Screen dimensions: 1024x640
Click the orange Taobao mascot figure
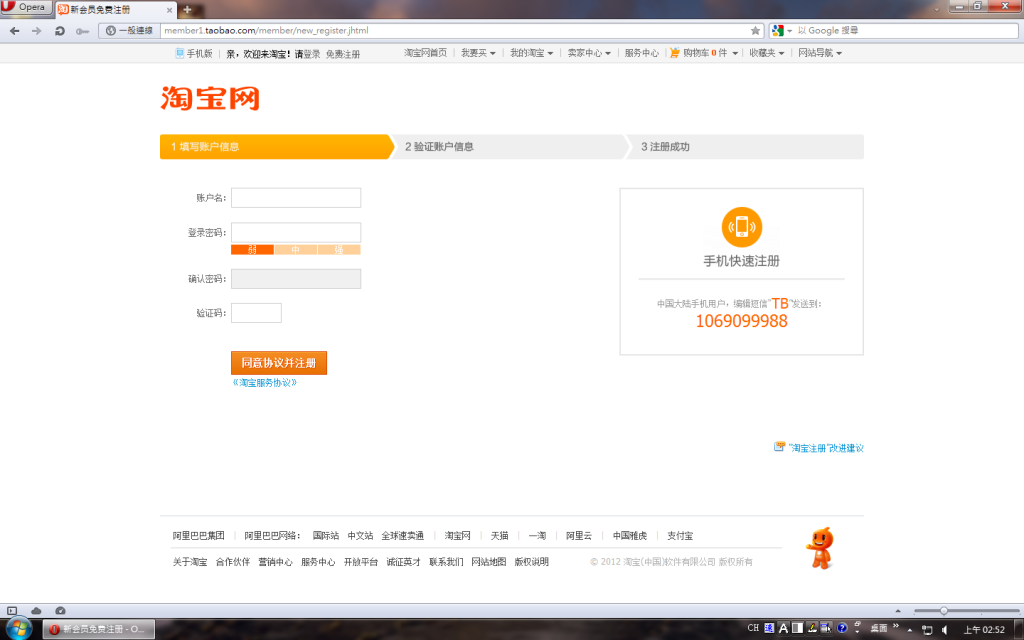tap(820, 548)
